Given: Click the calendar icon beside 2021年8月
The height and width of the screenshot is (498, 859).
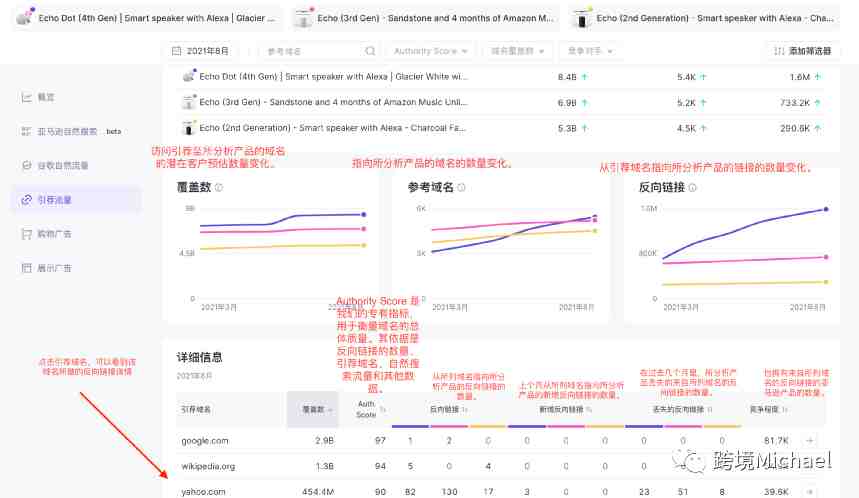Looking at the screenshot, I should [177, 51].
